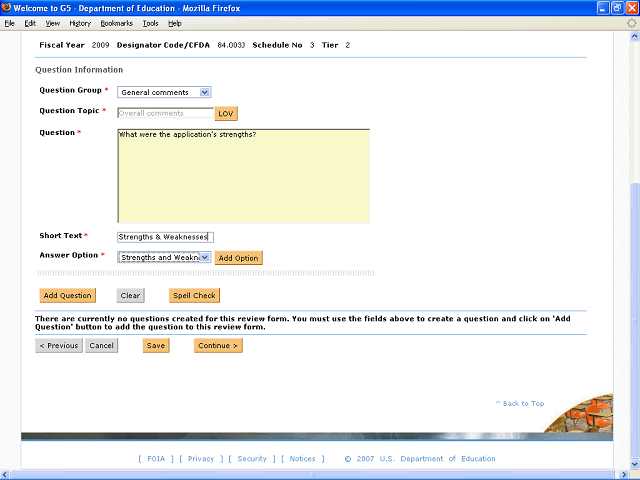Image resolution: width=640 pixels, height=480 pixels.
Task: Restore down the Firefox window
Action: tap(618, 8)
